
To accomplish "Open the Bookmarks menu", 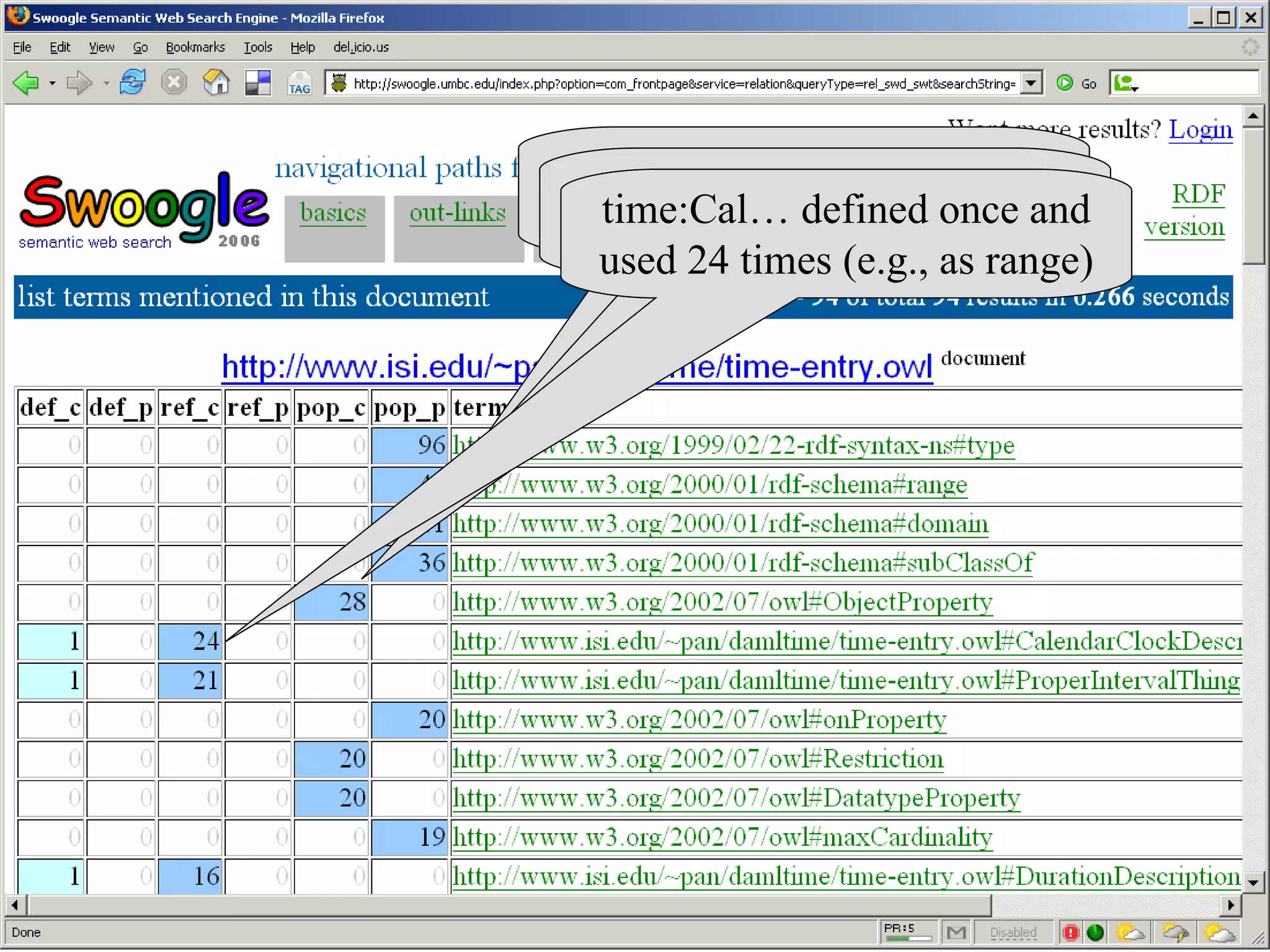I will click(x=195, y=47).
